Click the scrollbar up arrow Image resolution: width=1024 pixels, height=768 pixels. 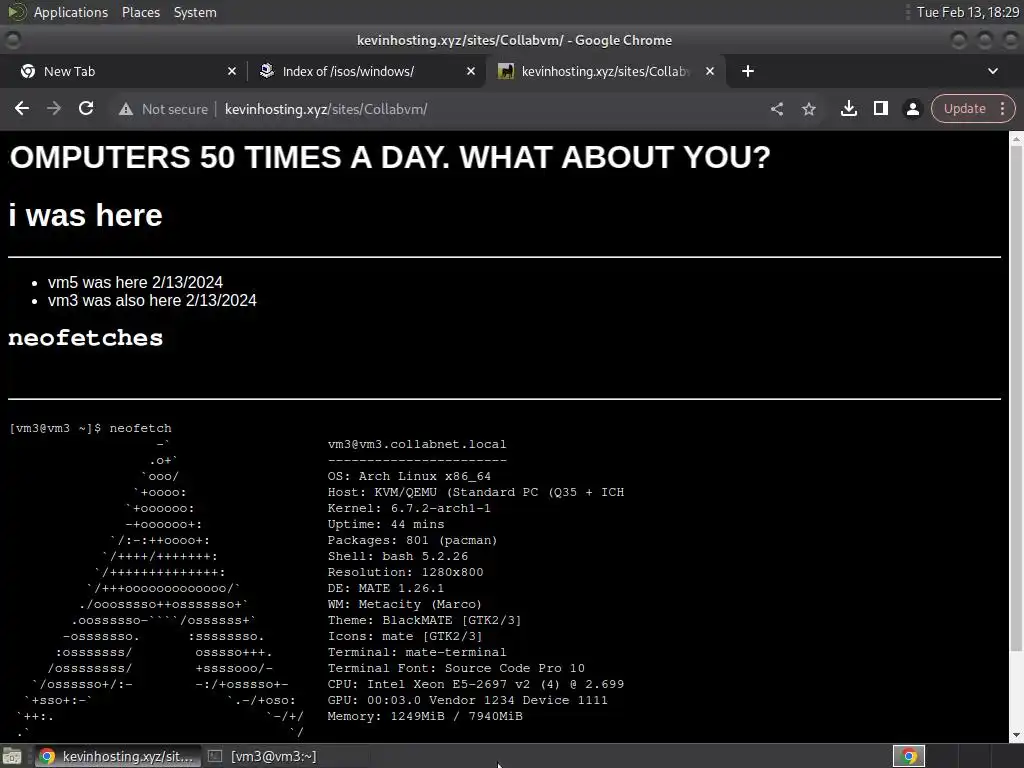(x=1016, y=138)
